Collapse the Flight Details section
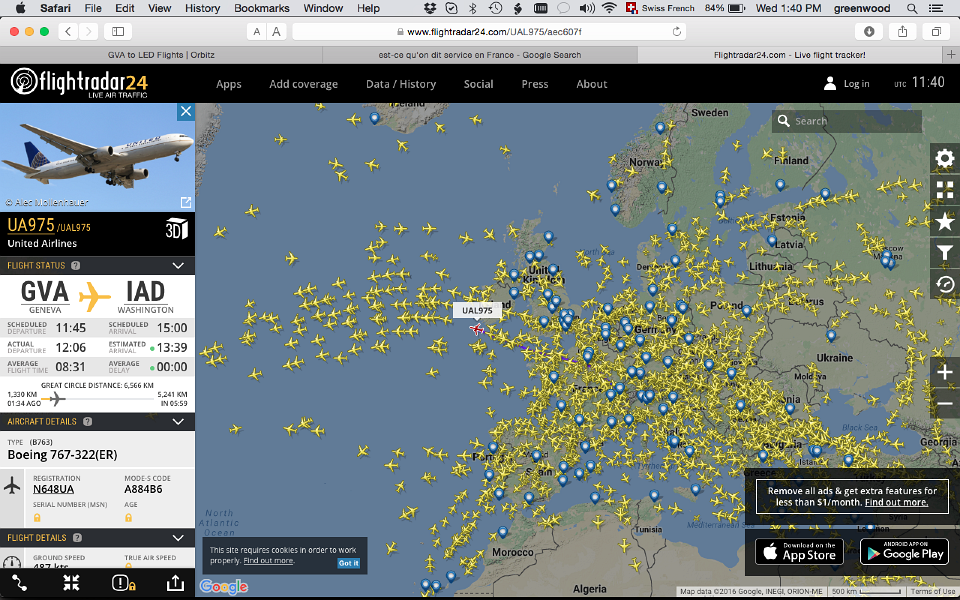The width and height of the screenshot is (960, 600). [178, 537]
